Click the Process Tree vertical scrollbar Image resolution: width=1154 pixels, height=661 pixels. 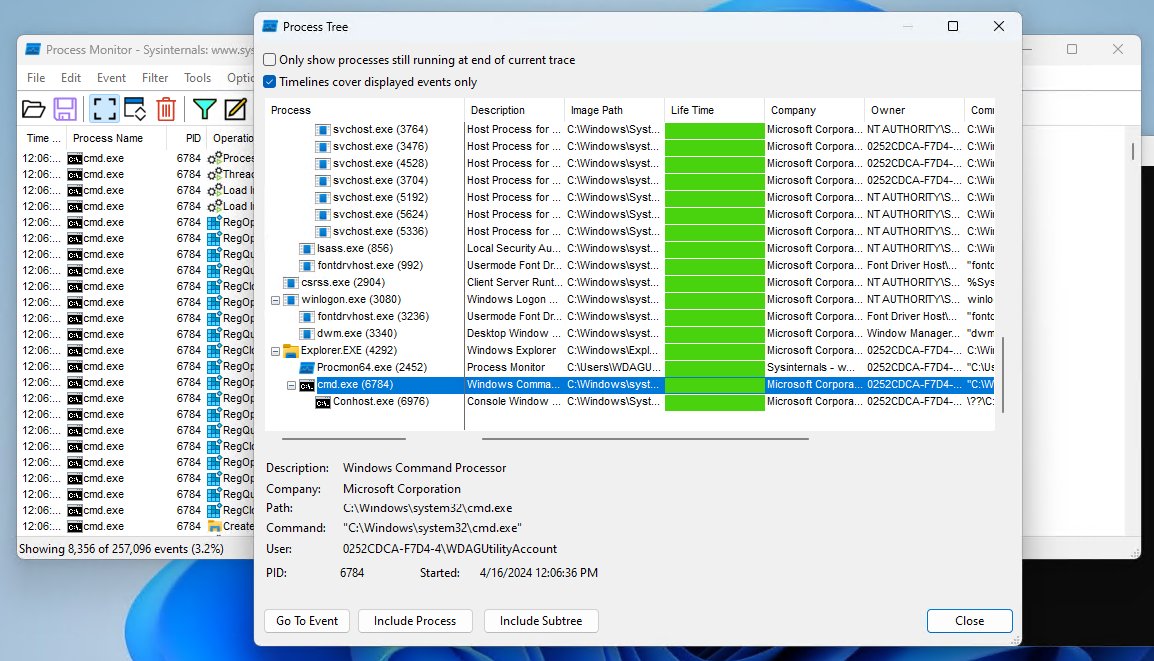coord(1002,375)
